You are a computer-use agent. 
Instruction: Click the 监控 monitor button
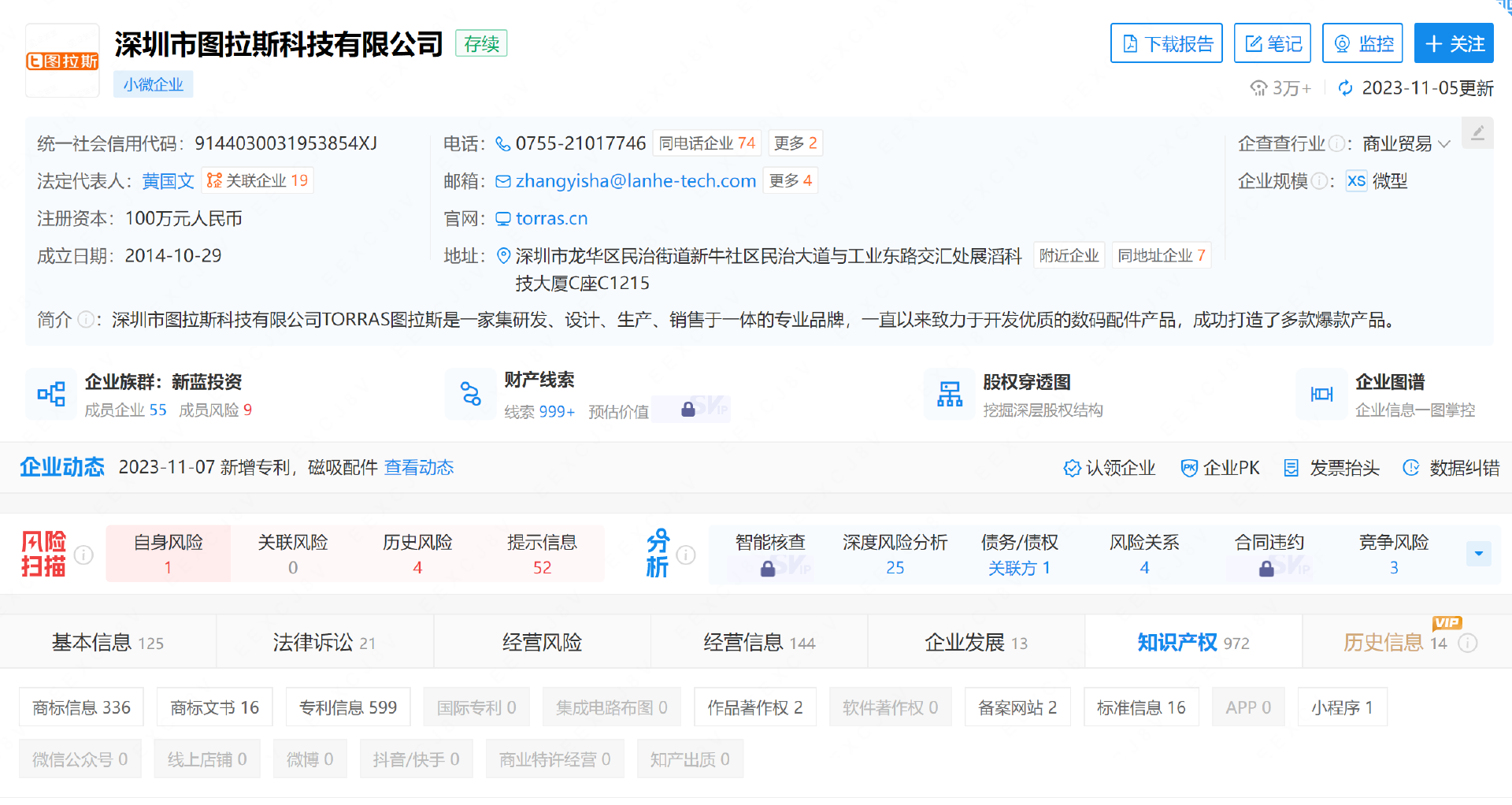(1363, 43)
